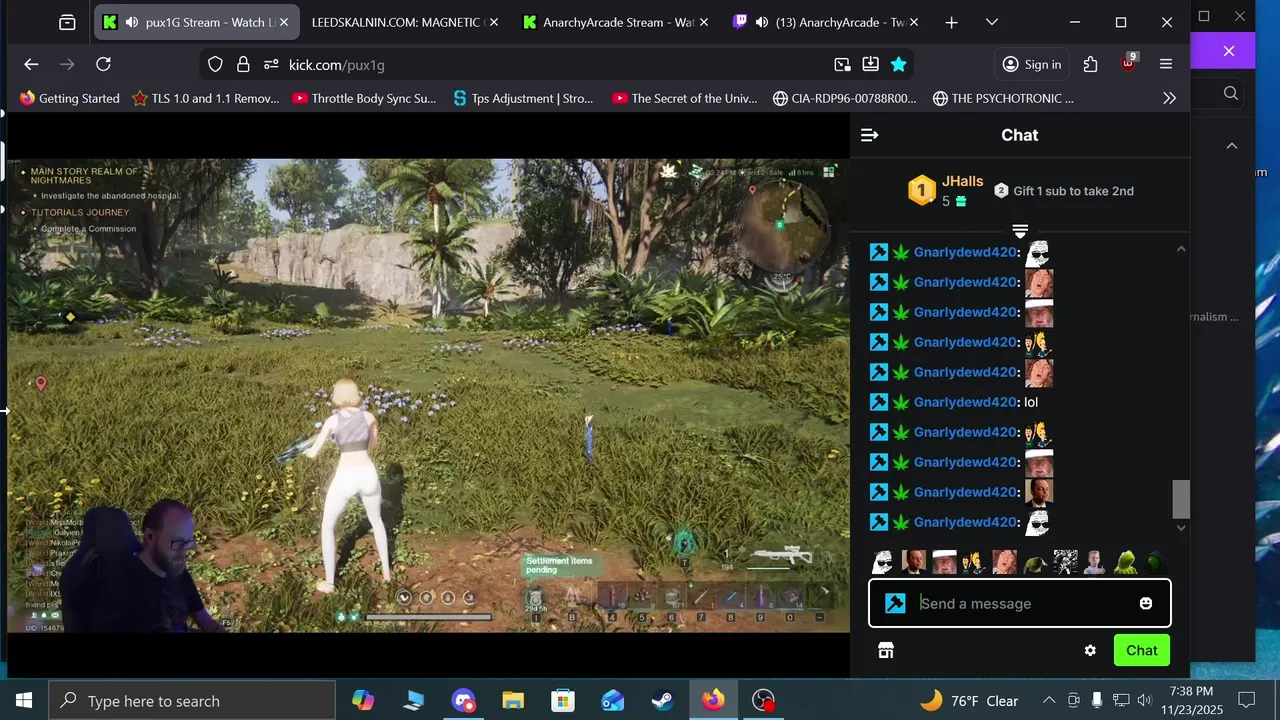Viewport: 1280px width, 720px height.
Task: Select the pux1G Stream tab
Action: click(x=196, y=22)
